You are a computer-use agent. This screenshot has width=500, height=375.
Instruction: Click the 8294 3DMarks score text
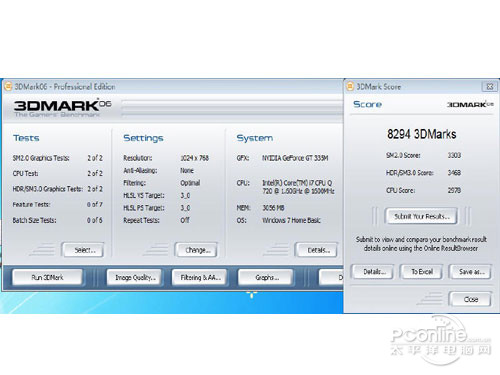coord(421,134)
